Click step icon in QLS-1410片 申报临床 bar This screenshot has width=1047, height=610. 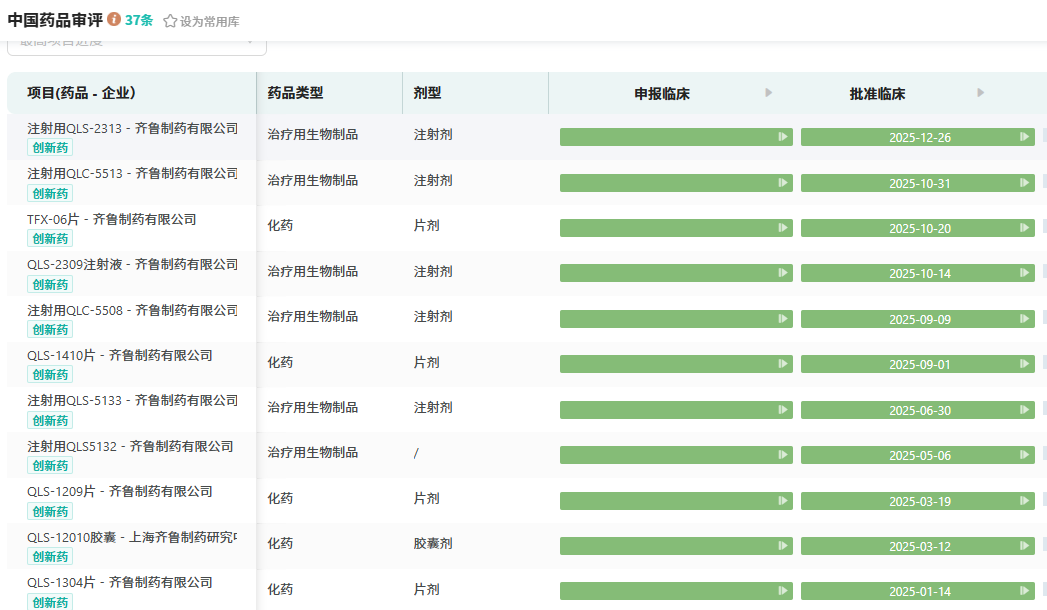tap(783, 364)
